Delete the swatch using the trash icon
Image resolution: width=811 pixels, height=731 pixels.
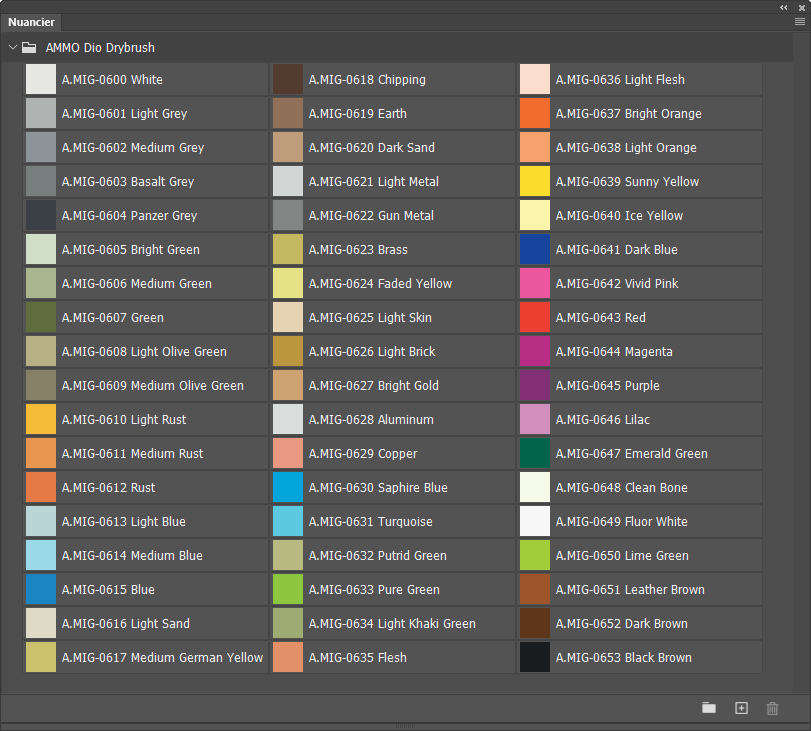tap(772, 708)
